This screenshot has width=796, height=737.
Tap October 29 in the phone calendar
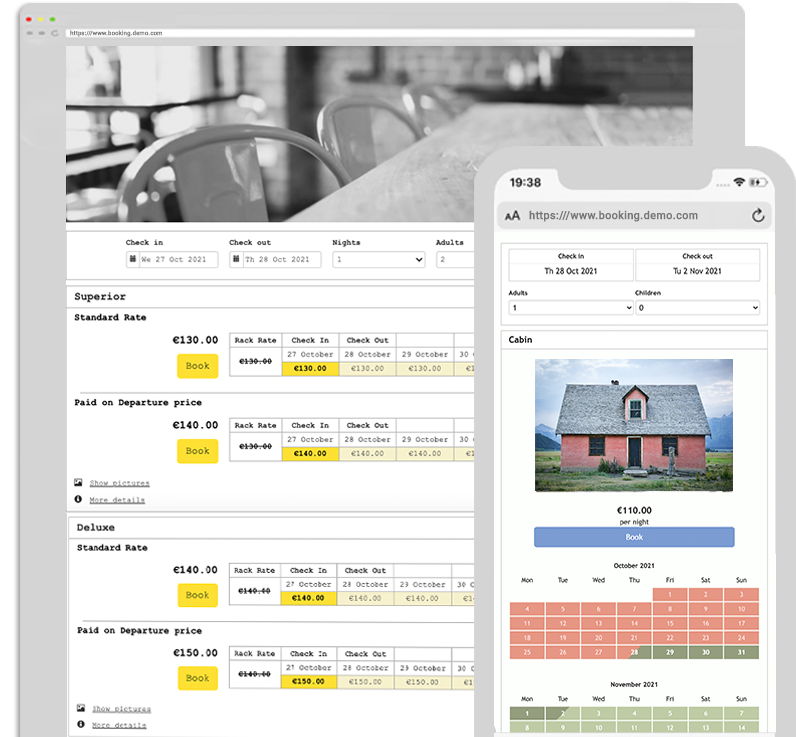670,652
